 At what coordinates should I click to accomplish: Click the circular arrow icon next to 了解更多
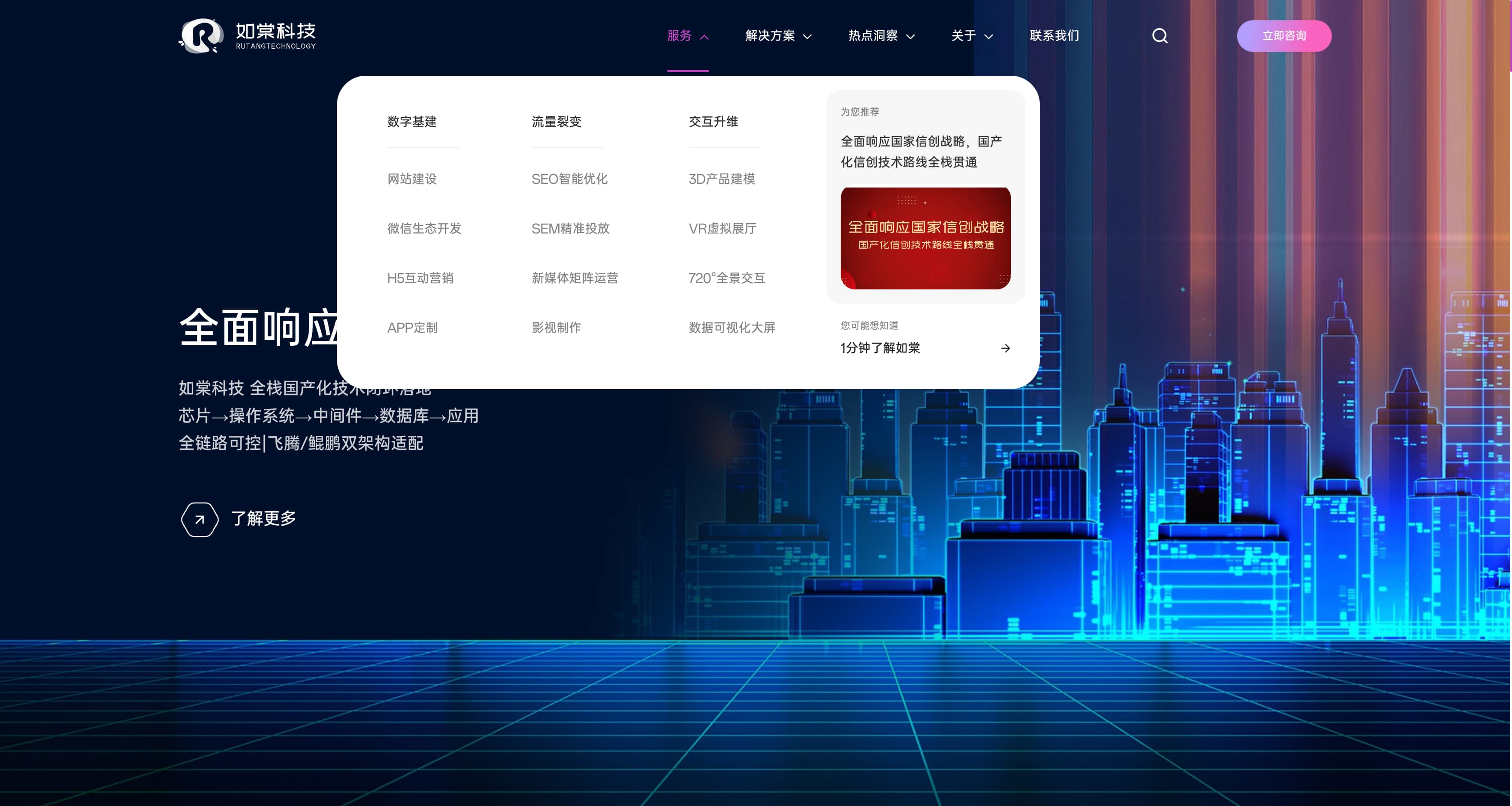pyautogui.click(x=199, y=519)
